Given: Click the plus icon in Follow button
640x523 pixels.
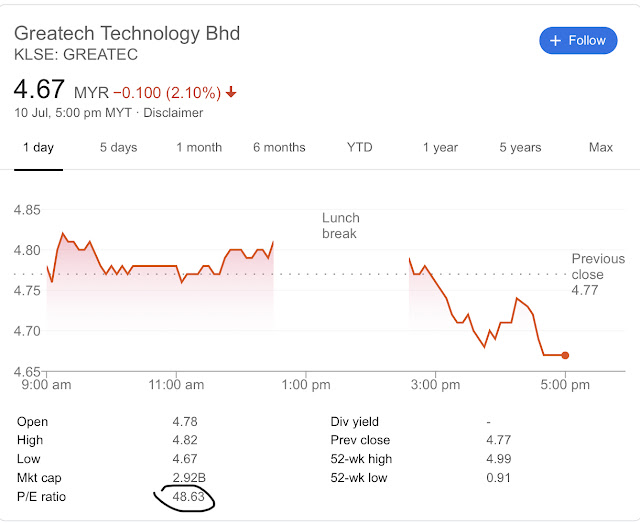Looking at the screenshot, I should (555, 41).
